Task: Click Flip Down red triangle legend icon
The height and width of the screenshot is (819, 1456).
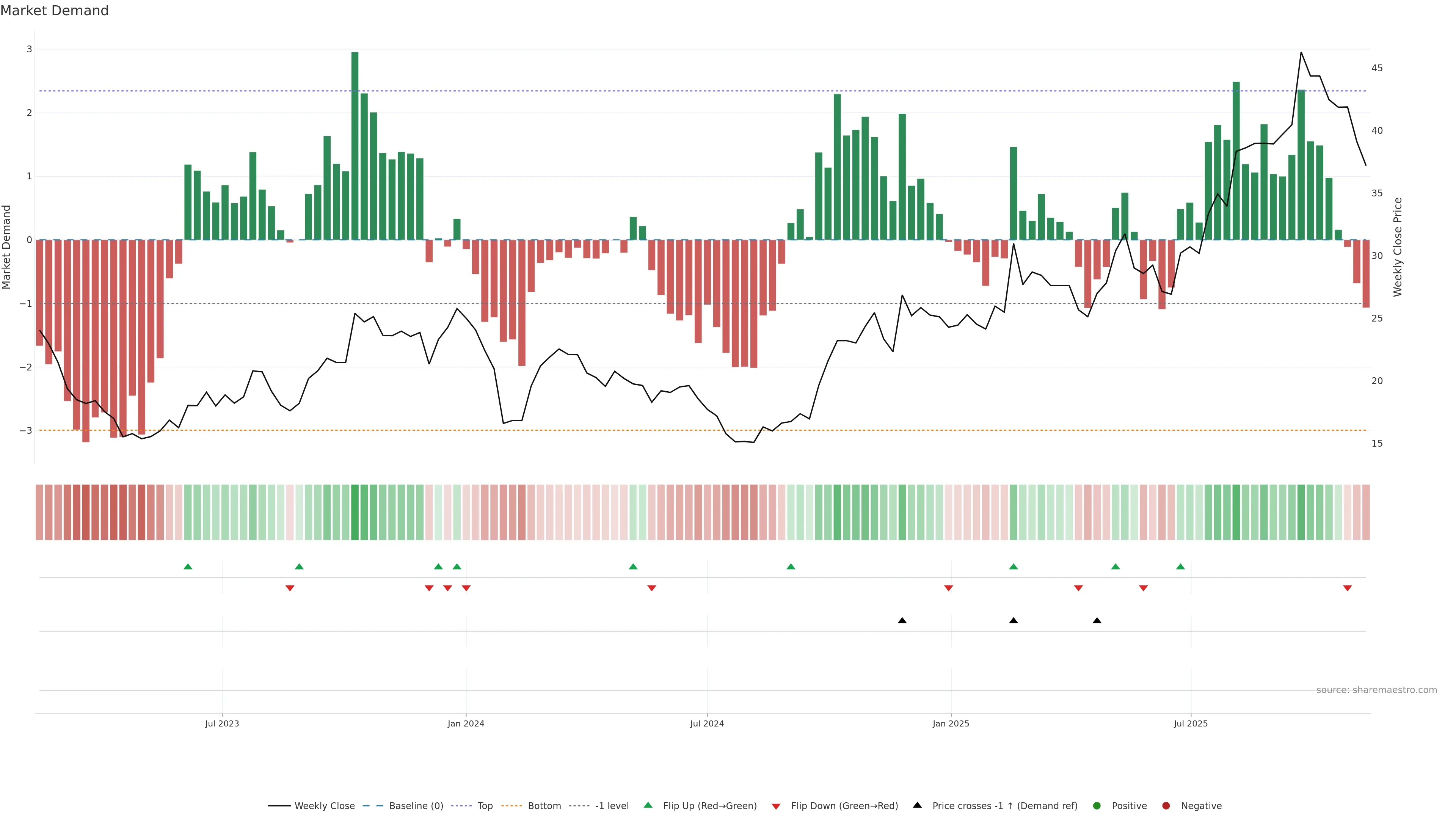Action: (776, 806)
